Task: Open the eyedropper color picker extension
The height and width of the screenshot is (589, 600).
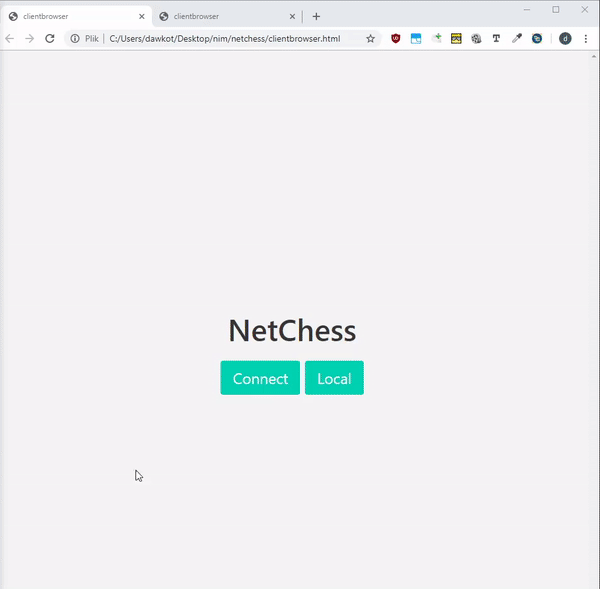Action: [517, 38]
